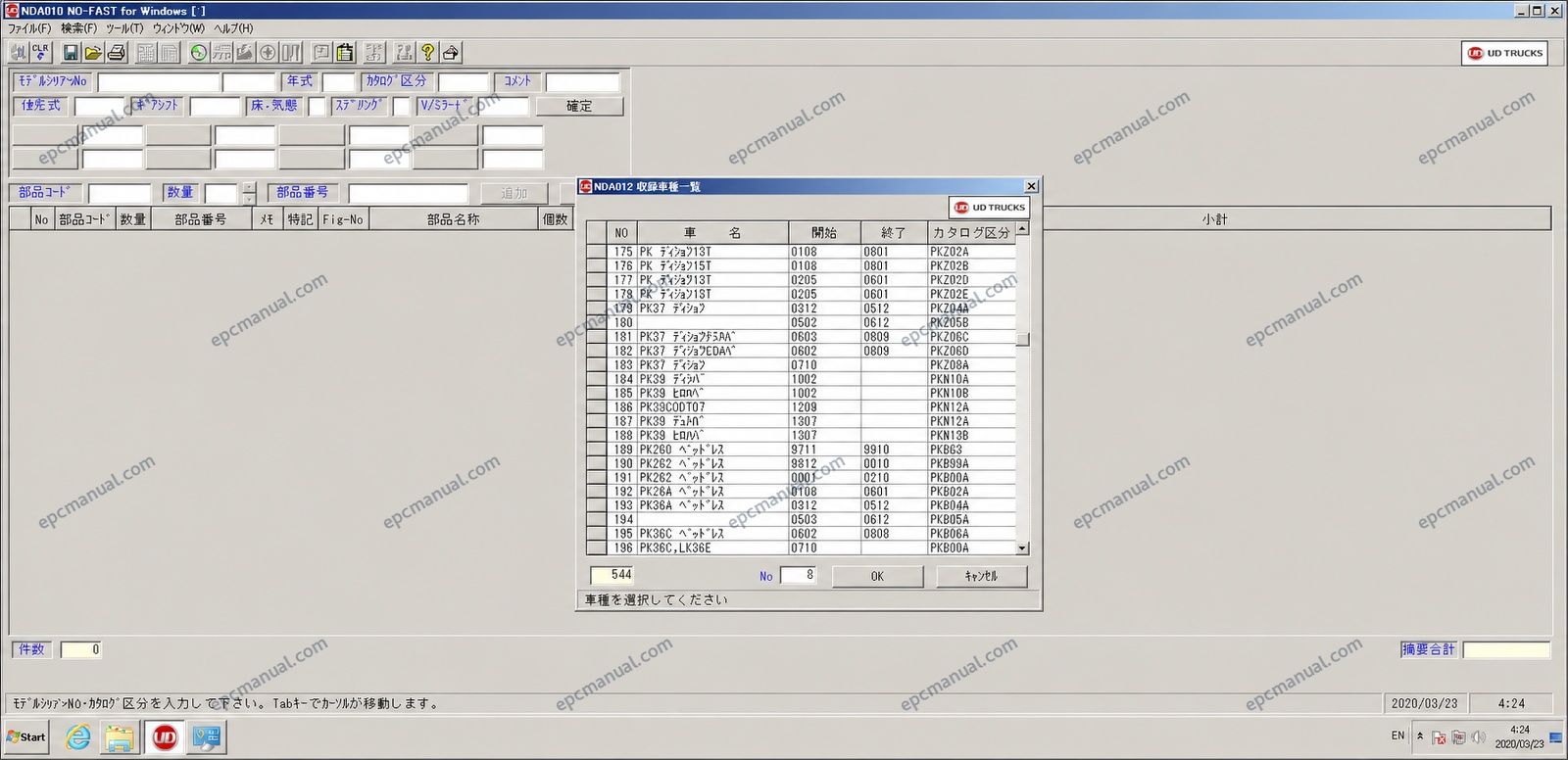Open the ウィンドウ(W) menu
The width and height of the screenshot is (1568, 760).
(x=178, y=28)
